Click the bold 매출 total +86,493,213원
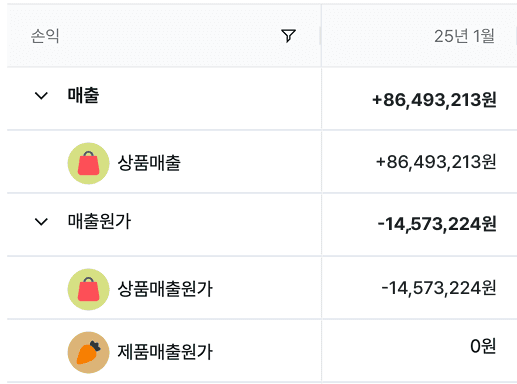The image size is (517, 384). pos(434,100)
